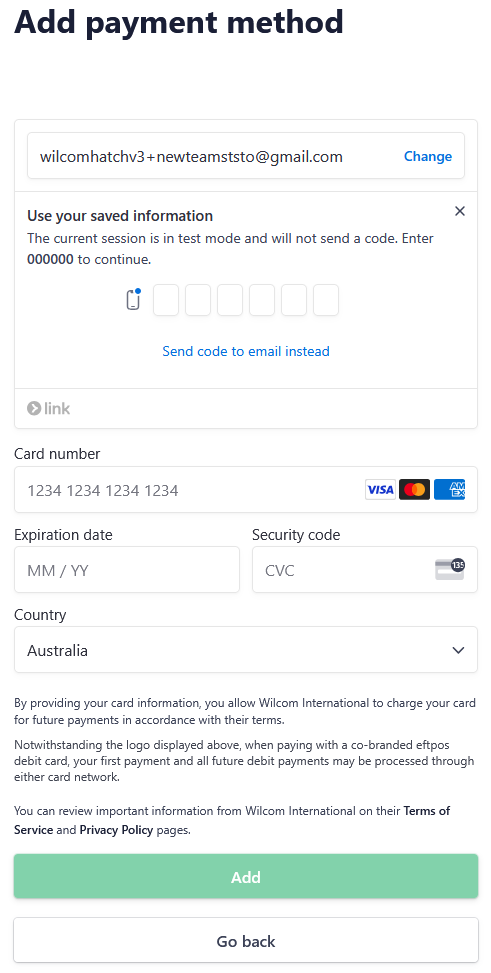Focus the CVC security code field
The width and height of the screenshot is (491, 973).
[365, 570]
